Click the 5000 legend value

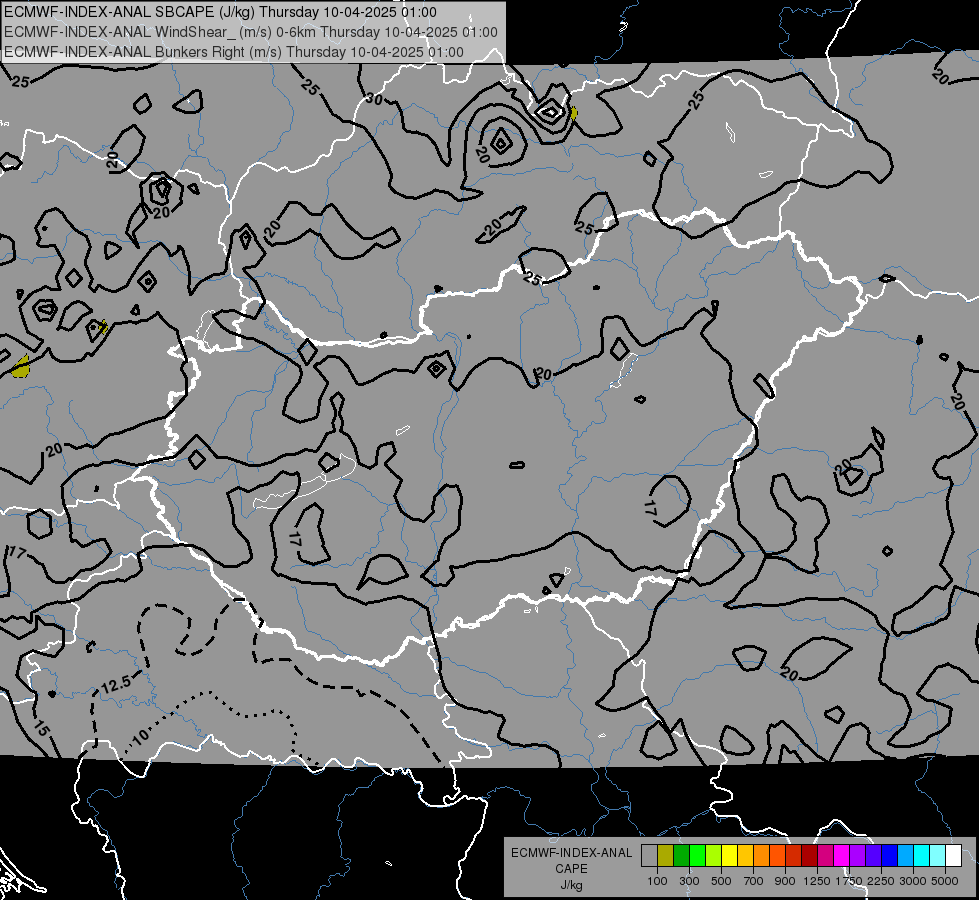tap(945, 881)
